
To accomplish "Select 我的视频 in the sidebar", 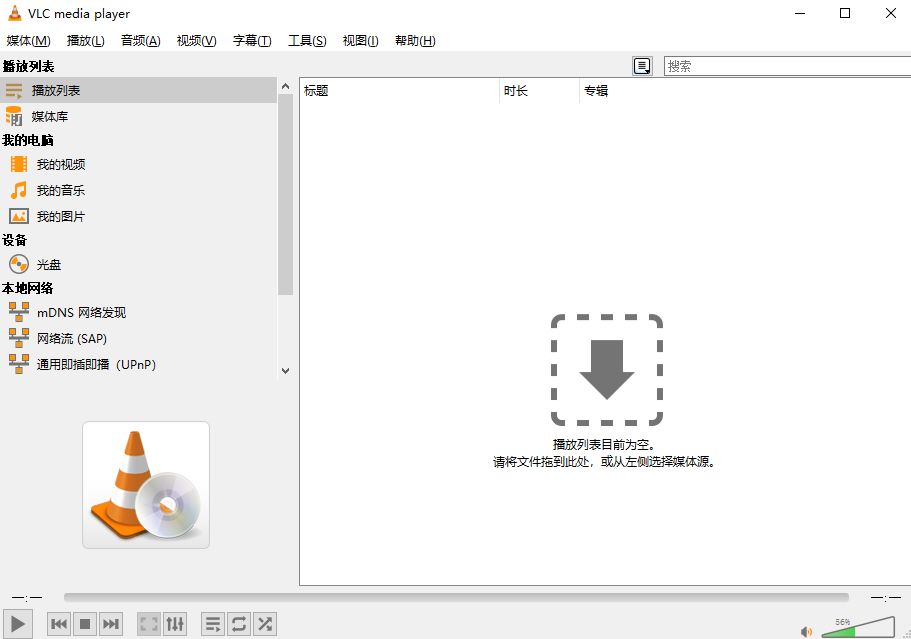I will coord(60,164).
